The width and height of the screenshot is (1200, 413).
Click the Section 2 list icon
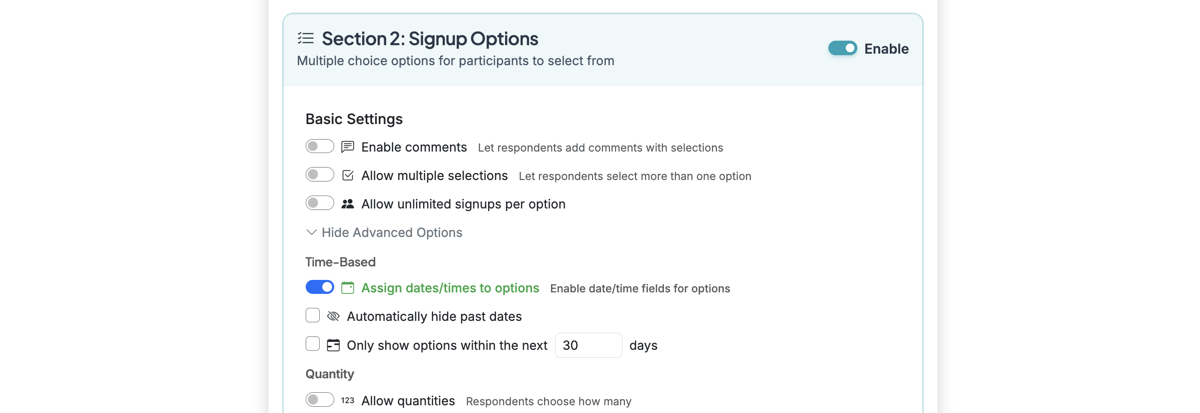coord(306,38)
